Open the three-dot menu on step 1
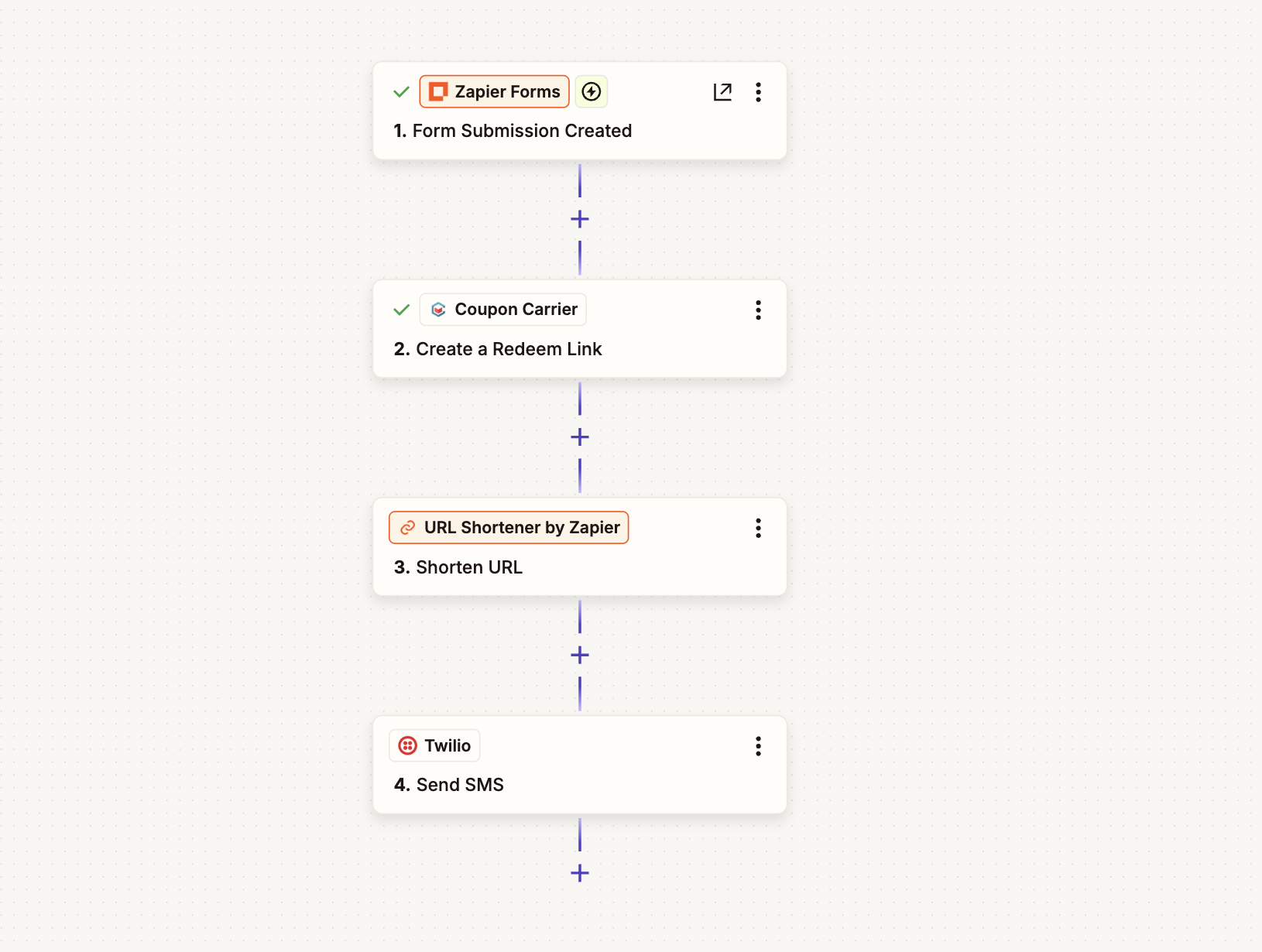 coord(758,91)
